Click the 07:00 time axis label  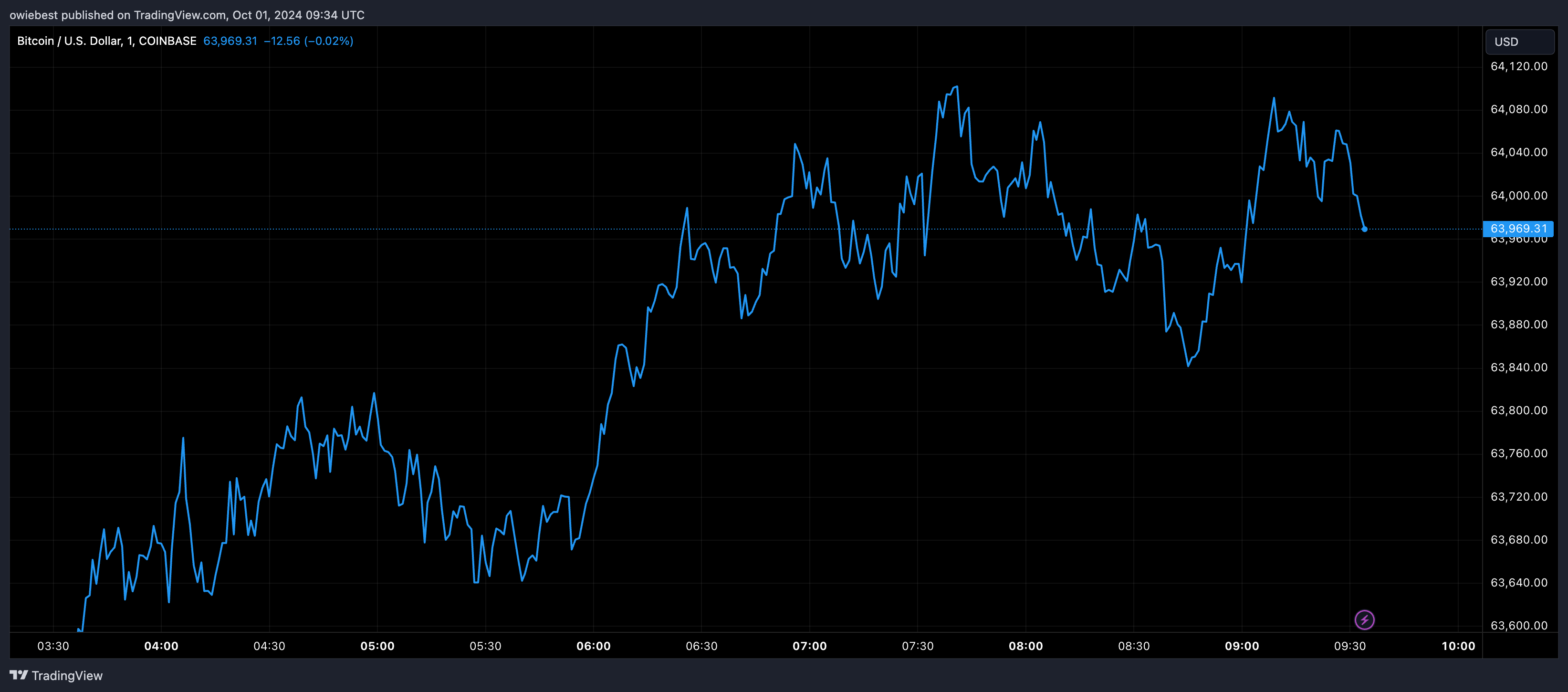[810, 646]
